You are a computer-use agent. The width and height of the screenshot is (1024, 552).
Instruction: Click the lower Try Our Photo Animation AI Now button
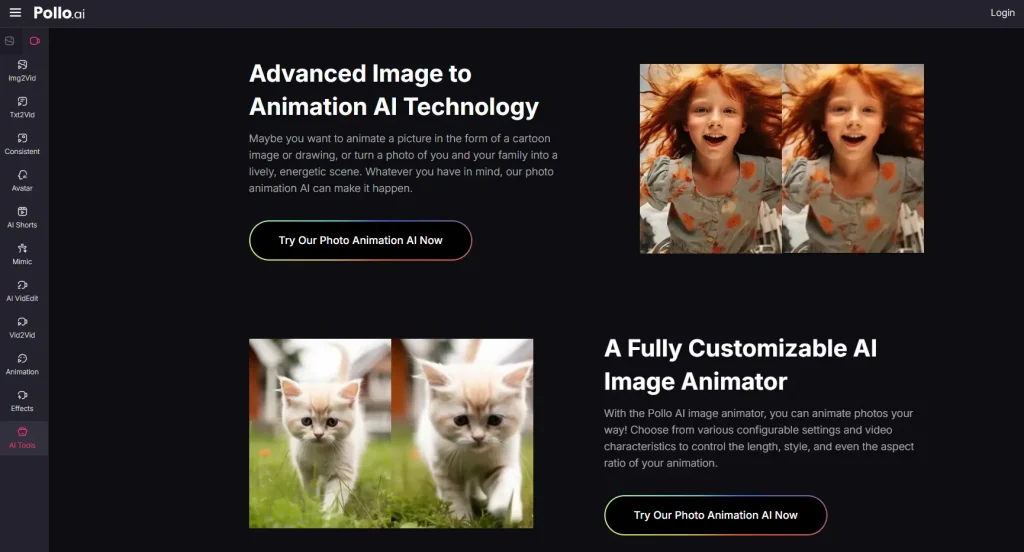click(716, 515)
